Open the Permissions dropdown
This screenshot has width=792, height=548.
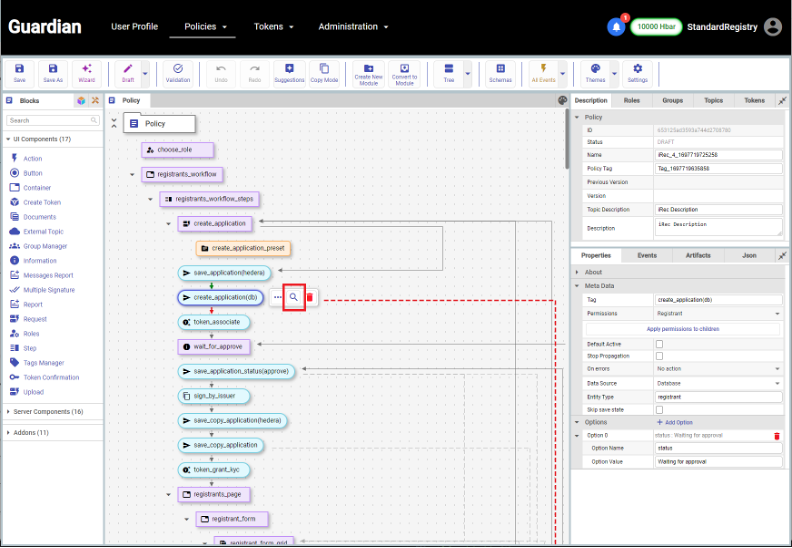[718, 313]
